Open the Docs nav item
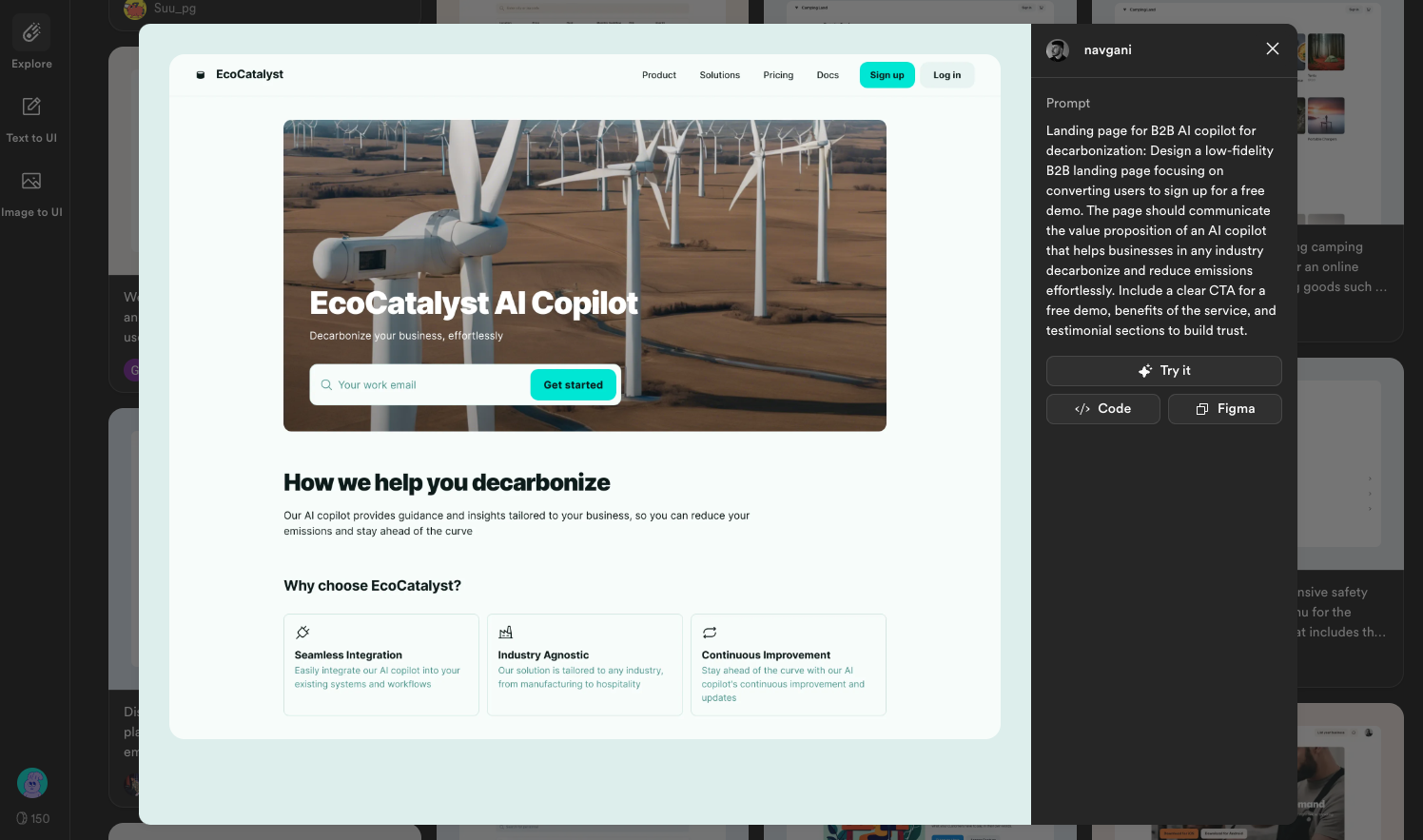This screenshot has width=1423, height=840. point(828,75)
